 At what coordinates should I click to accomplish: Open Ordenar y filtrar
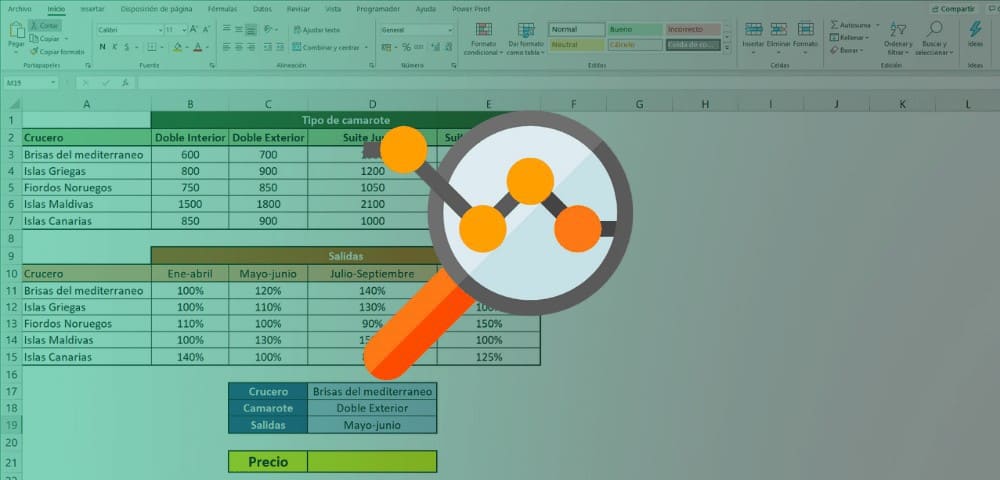898,38
